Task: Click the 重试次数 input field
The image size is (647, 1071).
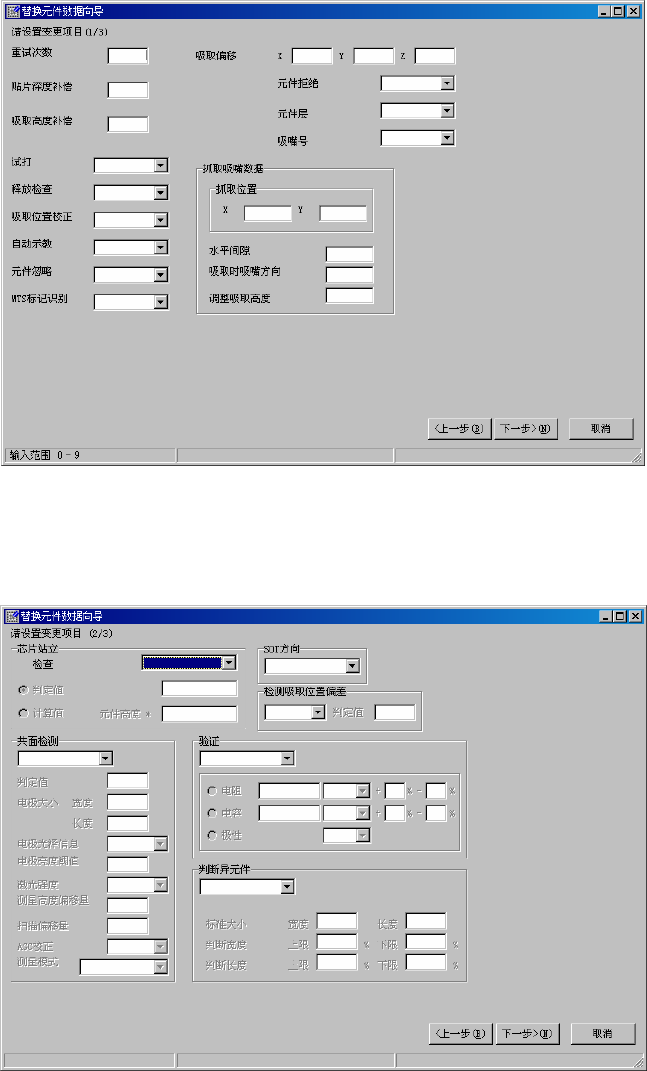Action: (128, 56)
